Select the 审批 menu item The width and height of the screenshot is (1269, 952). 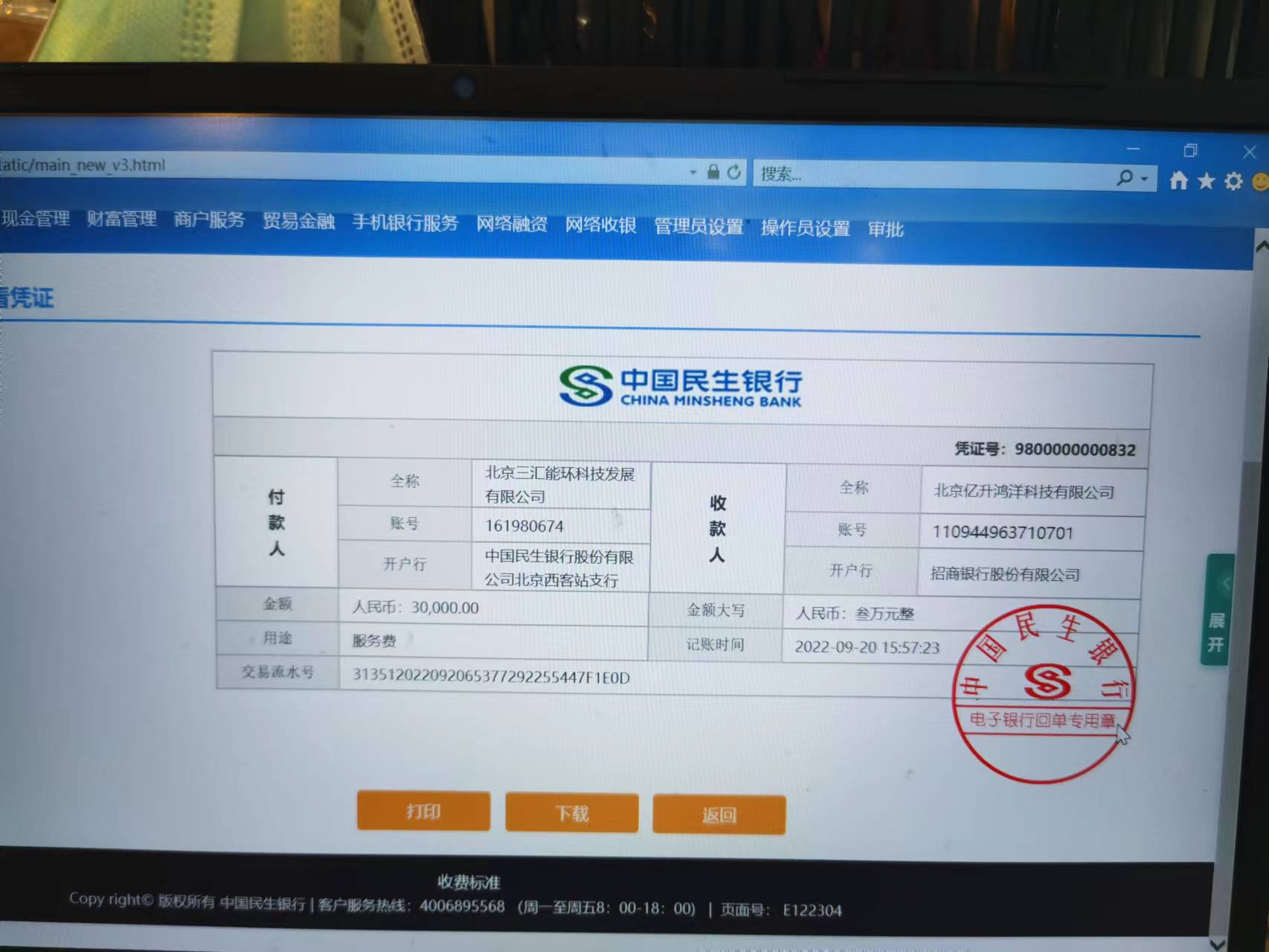(885, 229)
